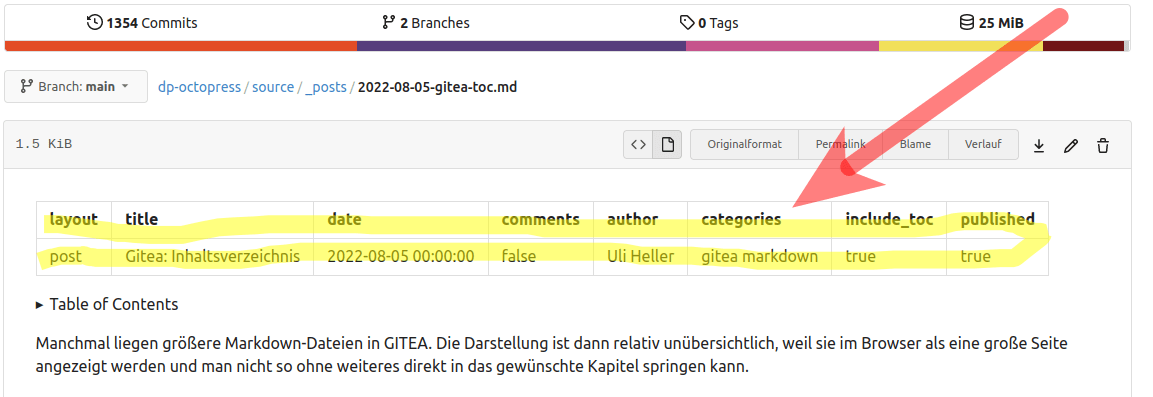Screen dimensions: 1153x397
Task: Click the author column header
Action: pyautogui.click(x=640, y=219)
